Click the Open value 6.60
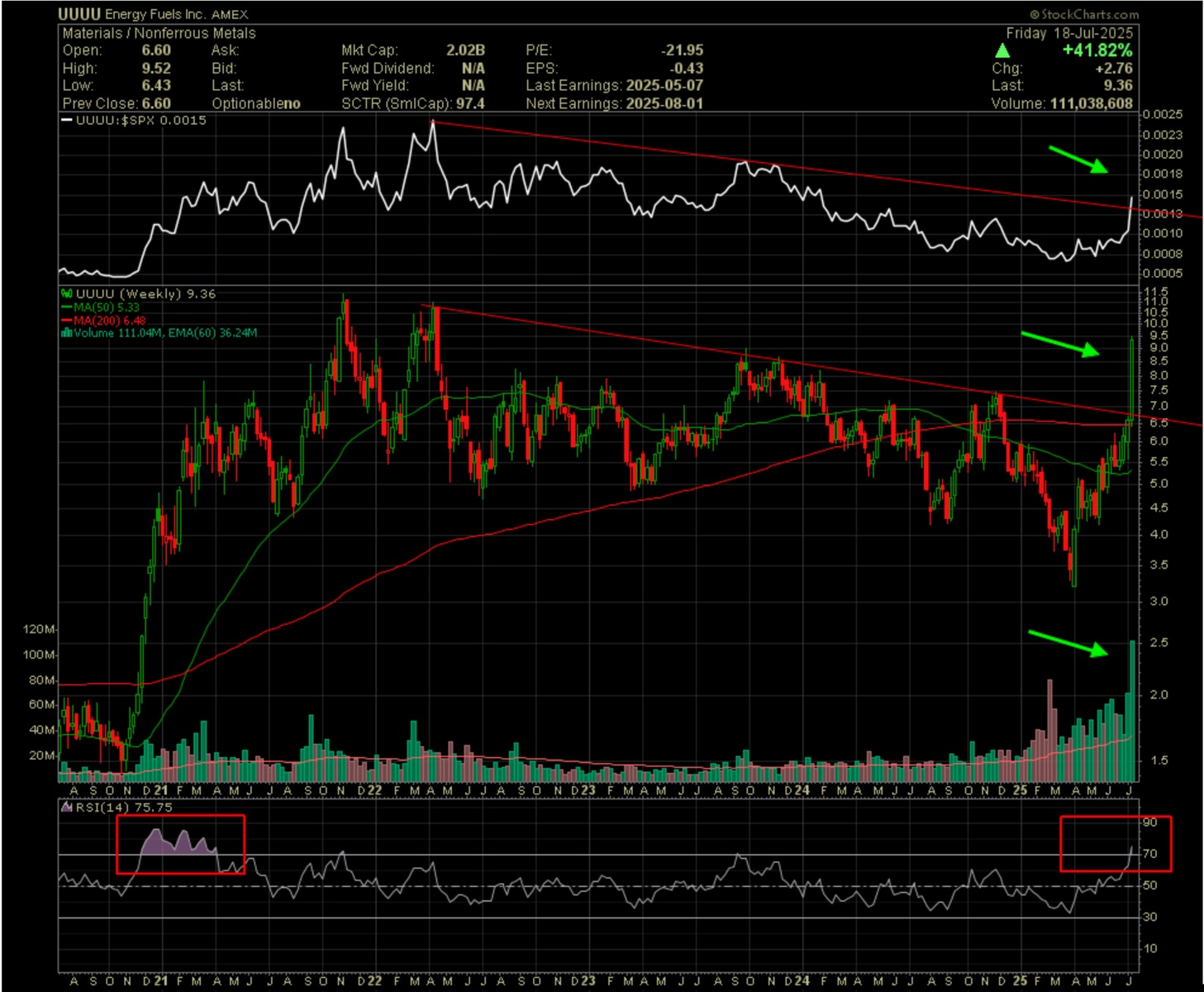Screen dimensions: 1204x992 156,50
